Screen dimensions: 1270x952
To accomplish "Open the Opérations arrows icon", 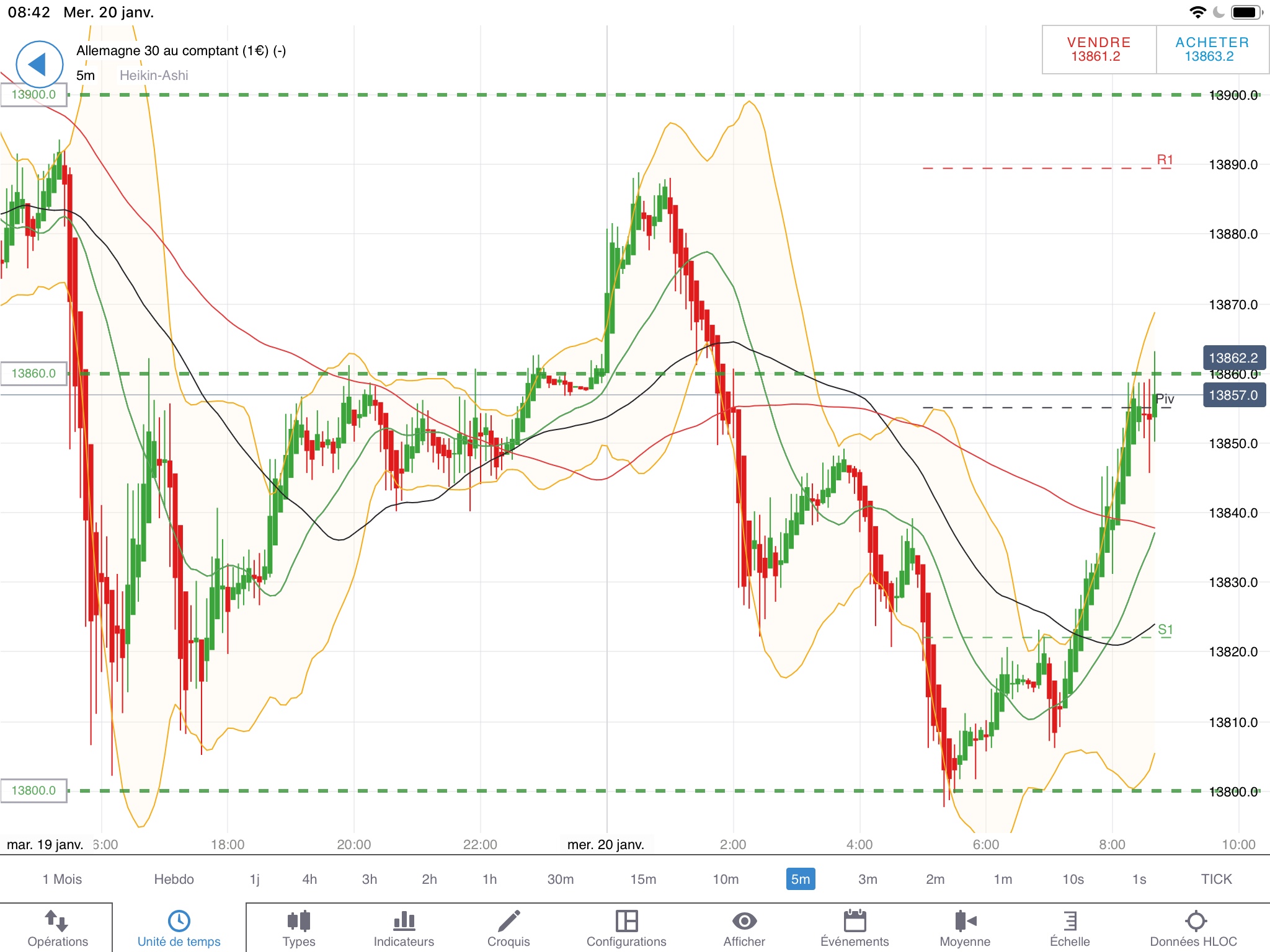I will click(x=57, y=921).
